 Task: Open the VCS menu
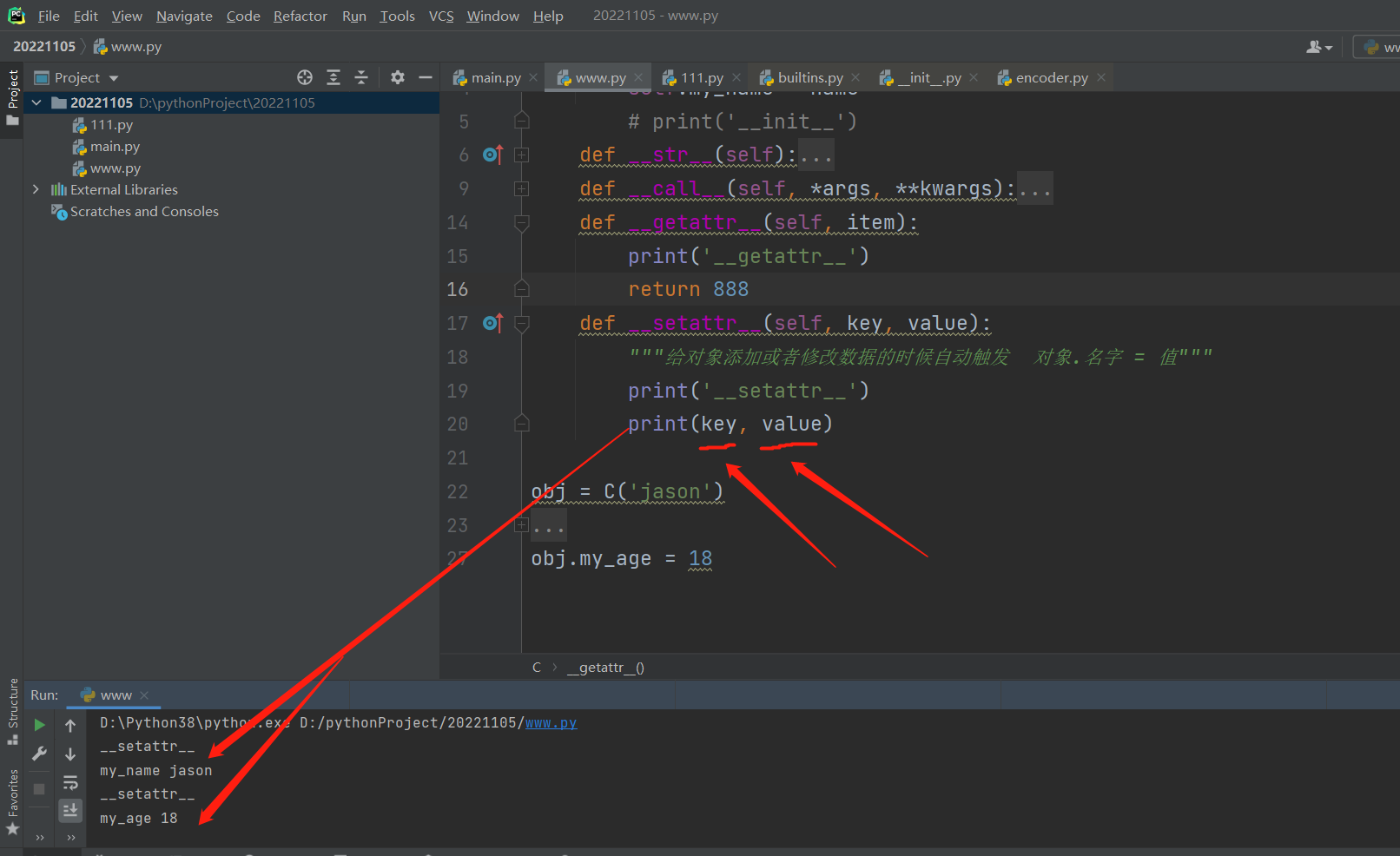[441, 16]
